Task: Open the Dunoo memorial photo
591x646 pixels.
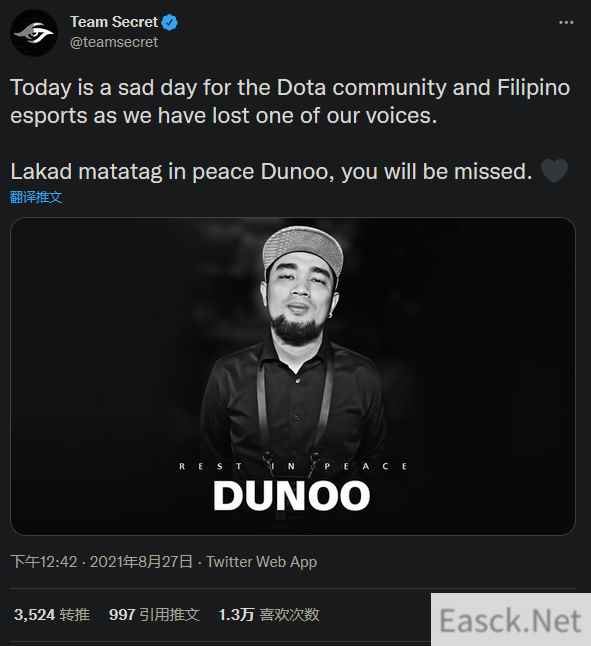Action: tap(292, 376)
